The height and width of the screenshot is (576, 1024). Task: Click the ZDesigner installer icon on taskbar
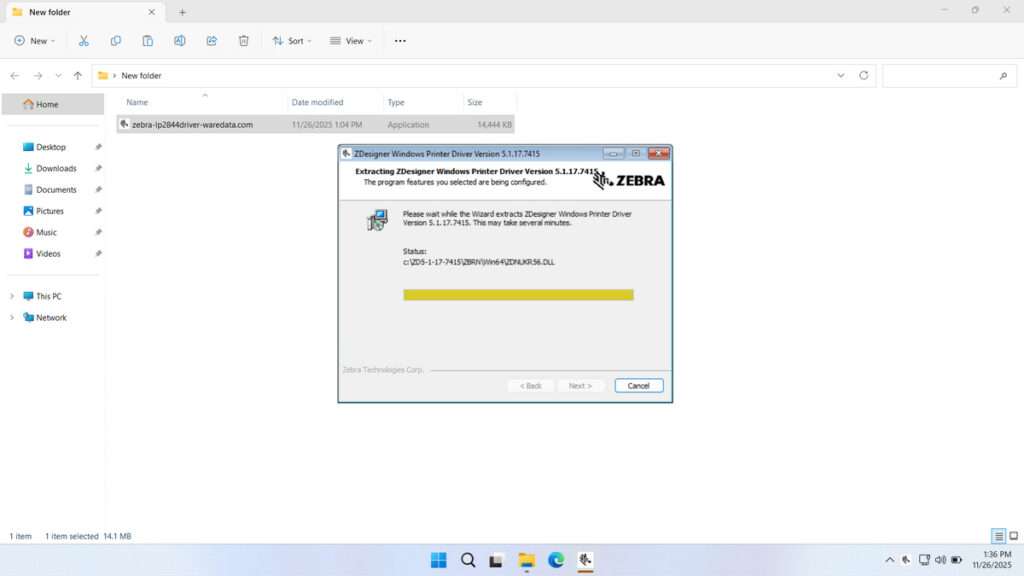(584, 560)
